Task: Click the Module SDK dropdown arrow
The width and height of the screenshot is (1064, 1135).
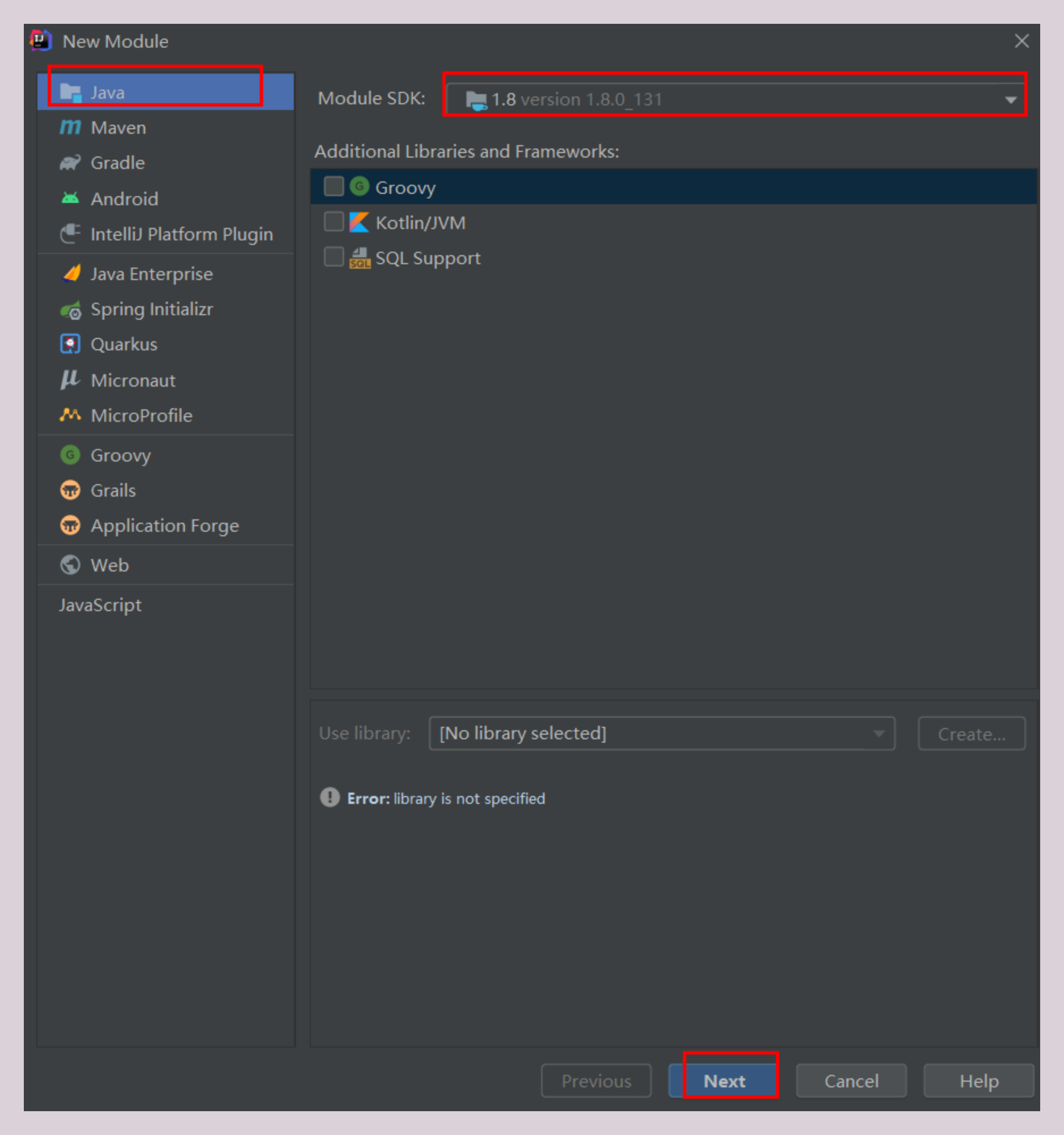Action: (1010, 100)
